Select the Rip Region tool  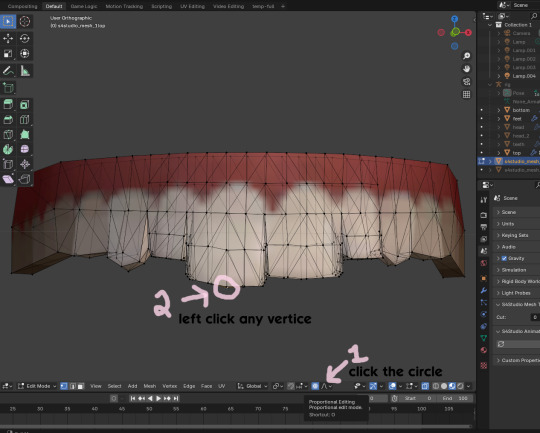point(24,179)
